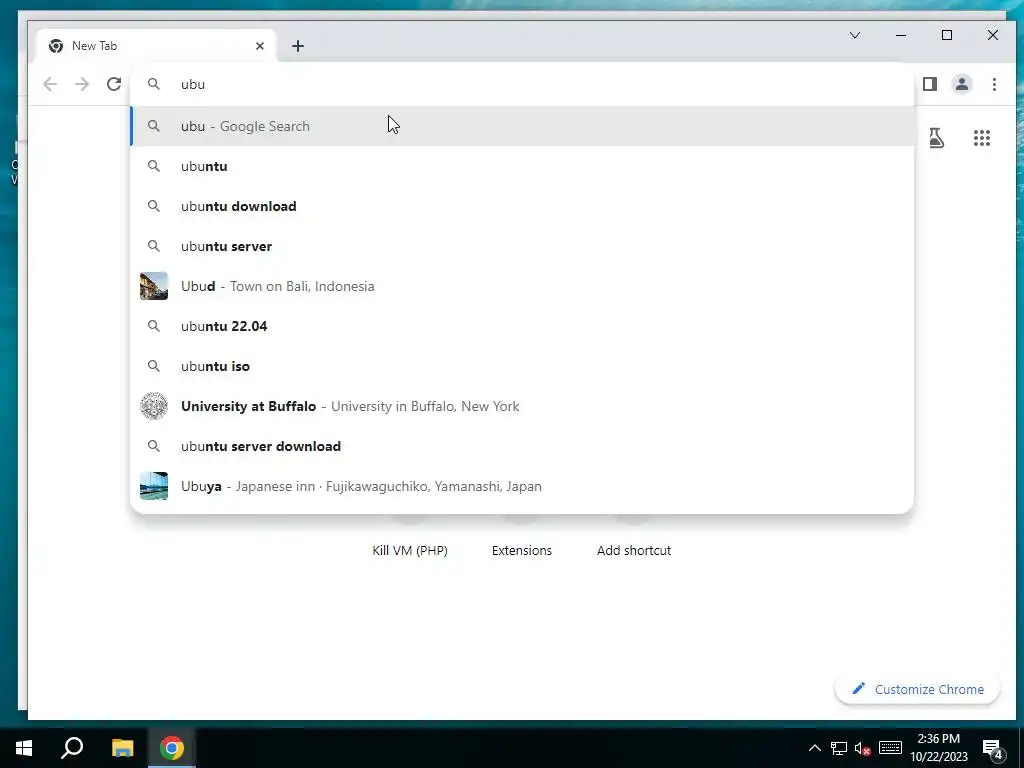Viewport: 1024px width, 768px height.
Task: Click the address bar containing ubu
Action: pyautogui.click(x=521, y=84)
